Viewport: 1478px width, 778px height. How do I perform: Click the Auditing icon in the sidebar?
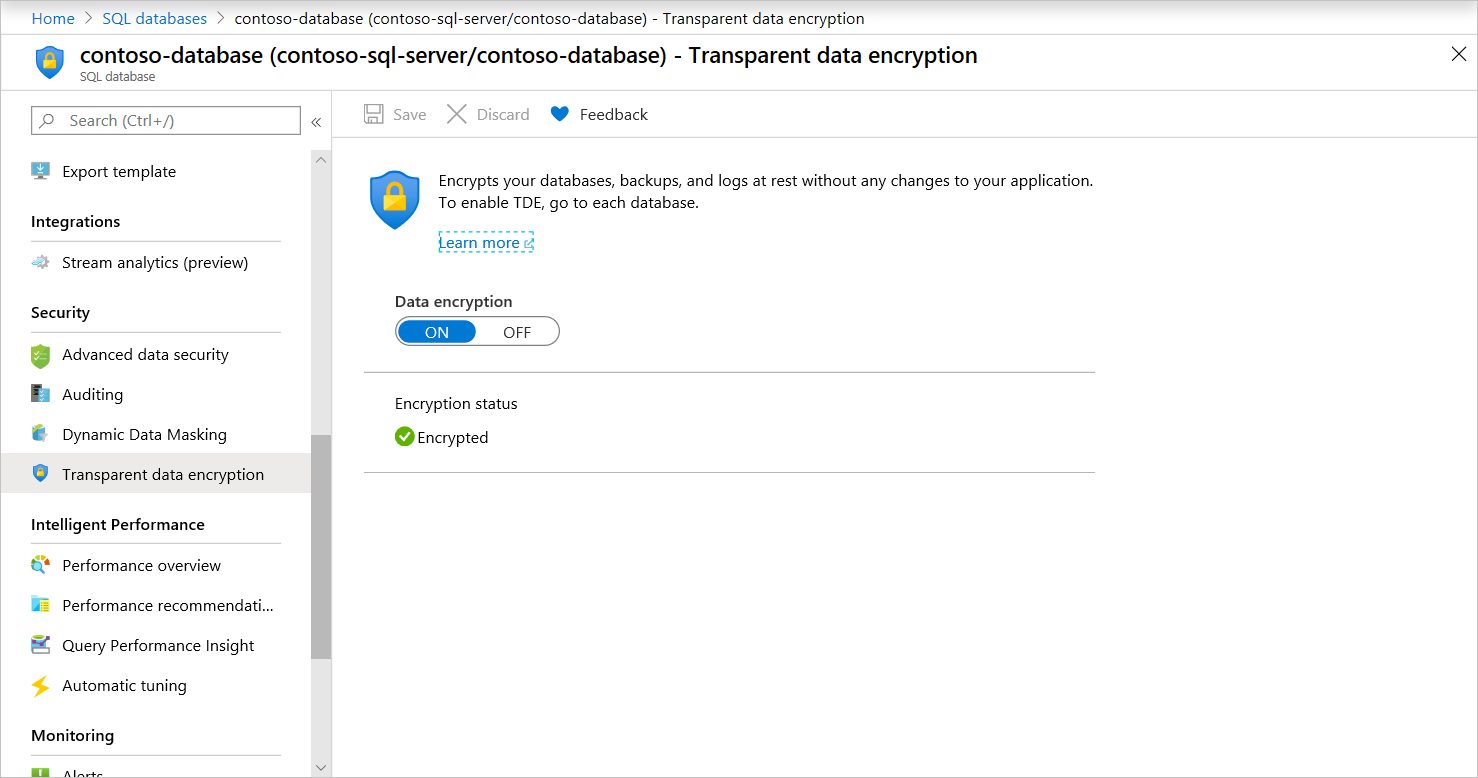(x=40, y=394)
